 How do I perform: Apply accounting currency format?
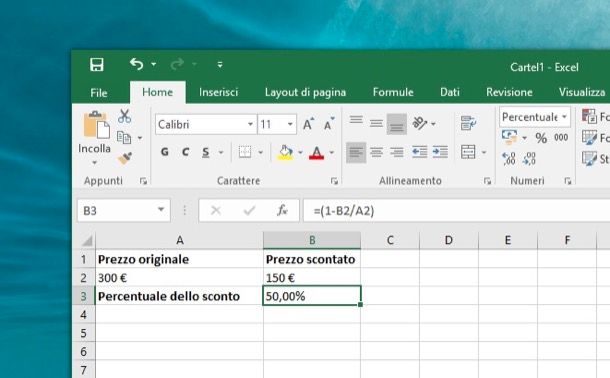[x=509, y=137]
